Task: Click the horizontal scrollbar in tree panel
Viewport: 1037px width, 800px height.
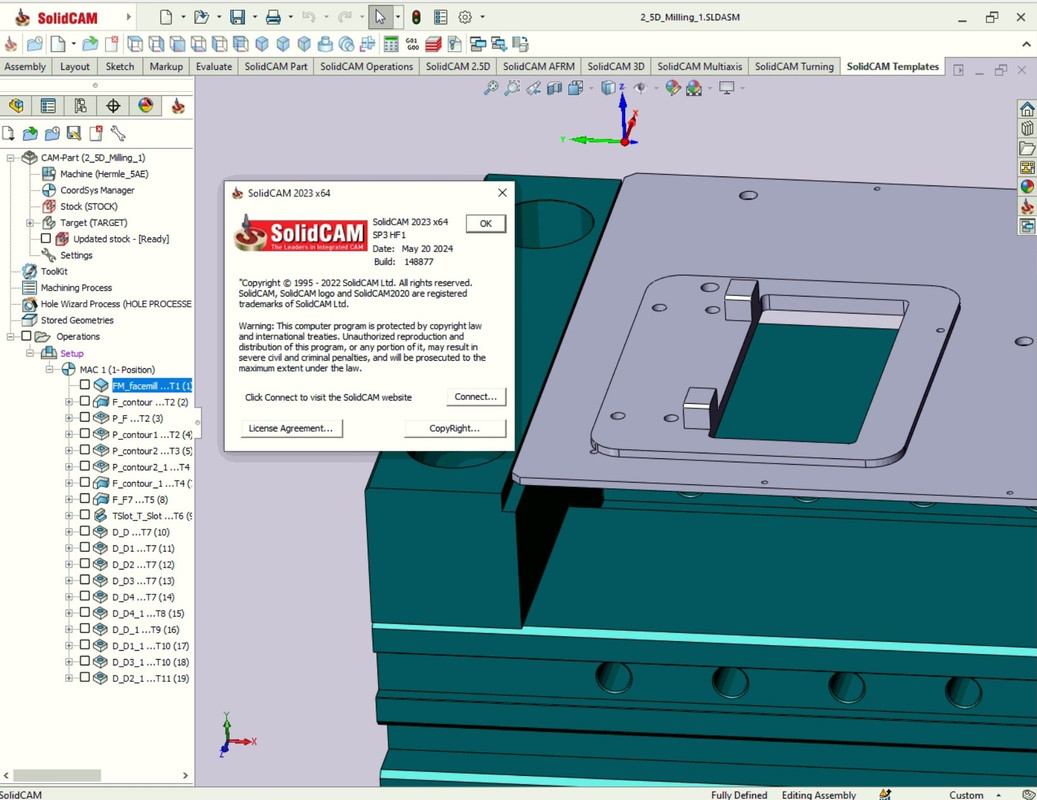Action: click(57, 775)
